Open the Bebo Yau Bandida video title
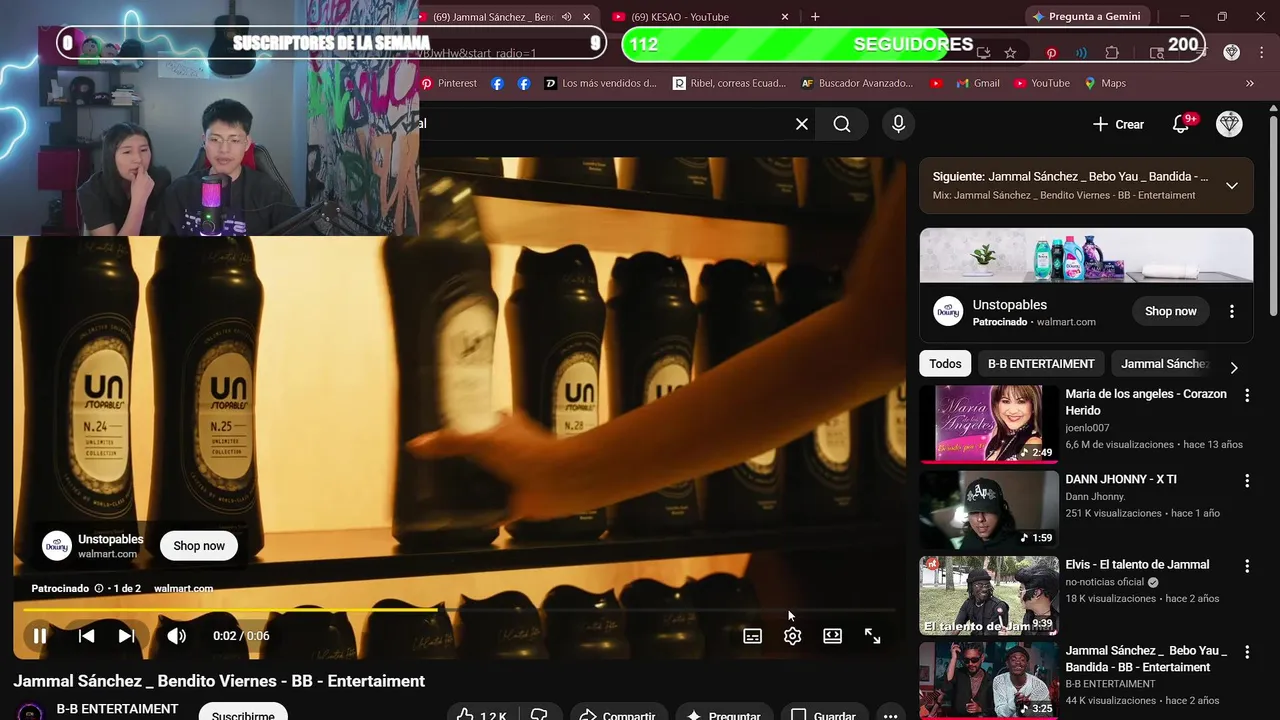 click(1146, 659)
